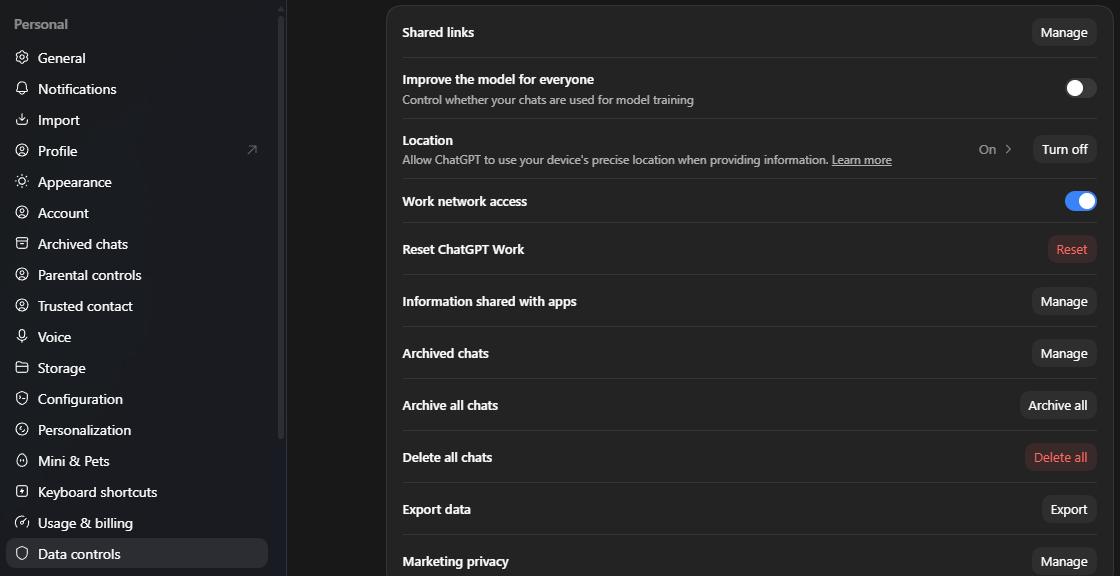Viewport: 1120px width, 576px height.
Task: Open Import in the sidebar
Action: click(136, 119)
